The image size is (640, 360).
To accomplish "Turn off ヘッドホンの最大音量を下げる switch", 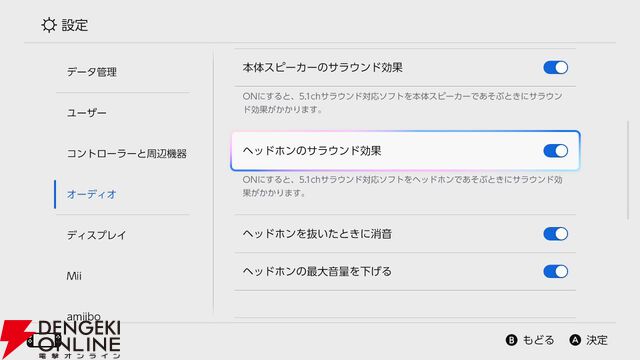I will click(x=556, y=271).
